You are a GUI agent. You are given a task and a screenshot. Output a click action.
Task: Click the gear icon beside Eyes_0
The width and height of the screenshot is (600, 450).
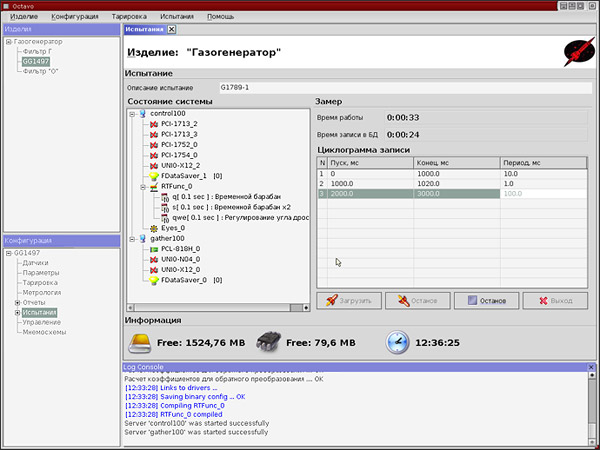pyautogui.click(x=154, y=228)
